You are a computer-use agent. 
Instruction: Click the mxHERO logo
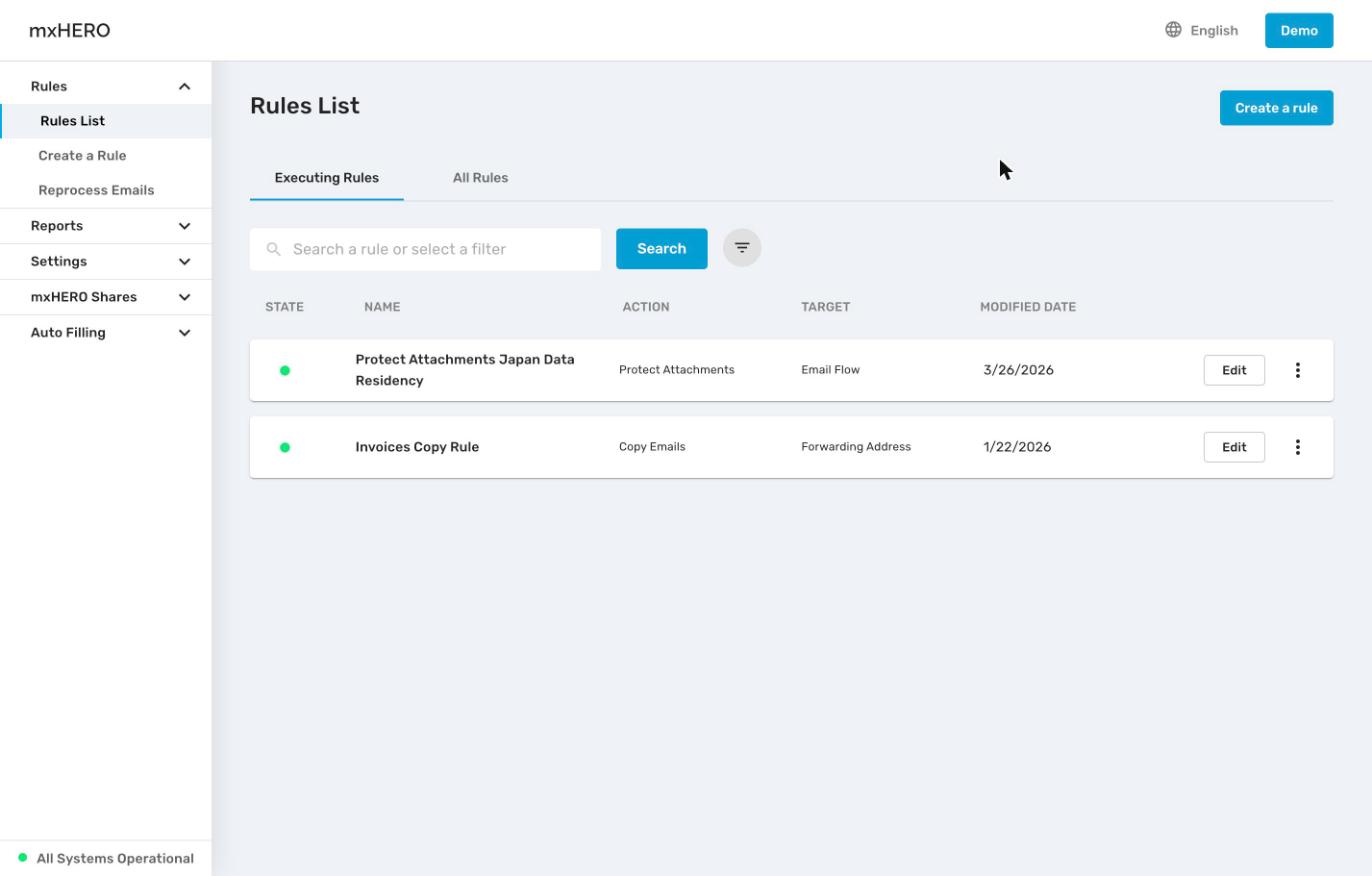pyautogui.click(x=70, y=30)
